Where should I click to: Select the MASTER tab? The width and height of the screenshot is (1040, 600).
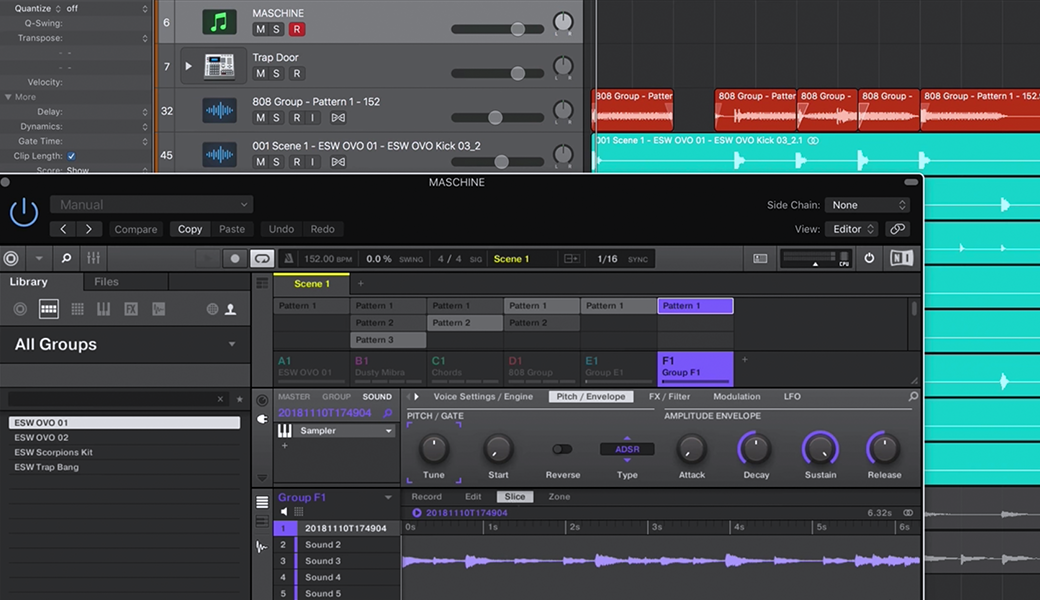(294, 396)
